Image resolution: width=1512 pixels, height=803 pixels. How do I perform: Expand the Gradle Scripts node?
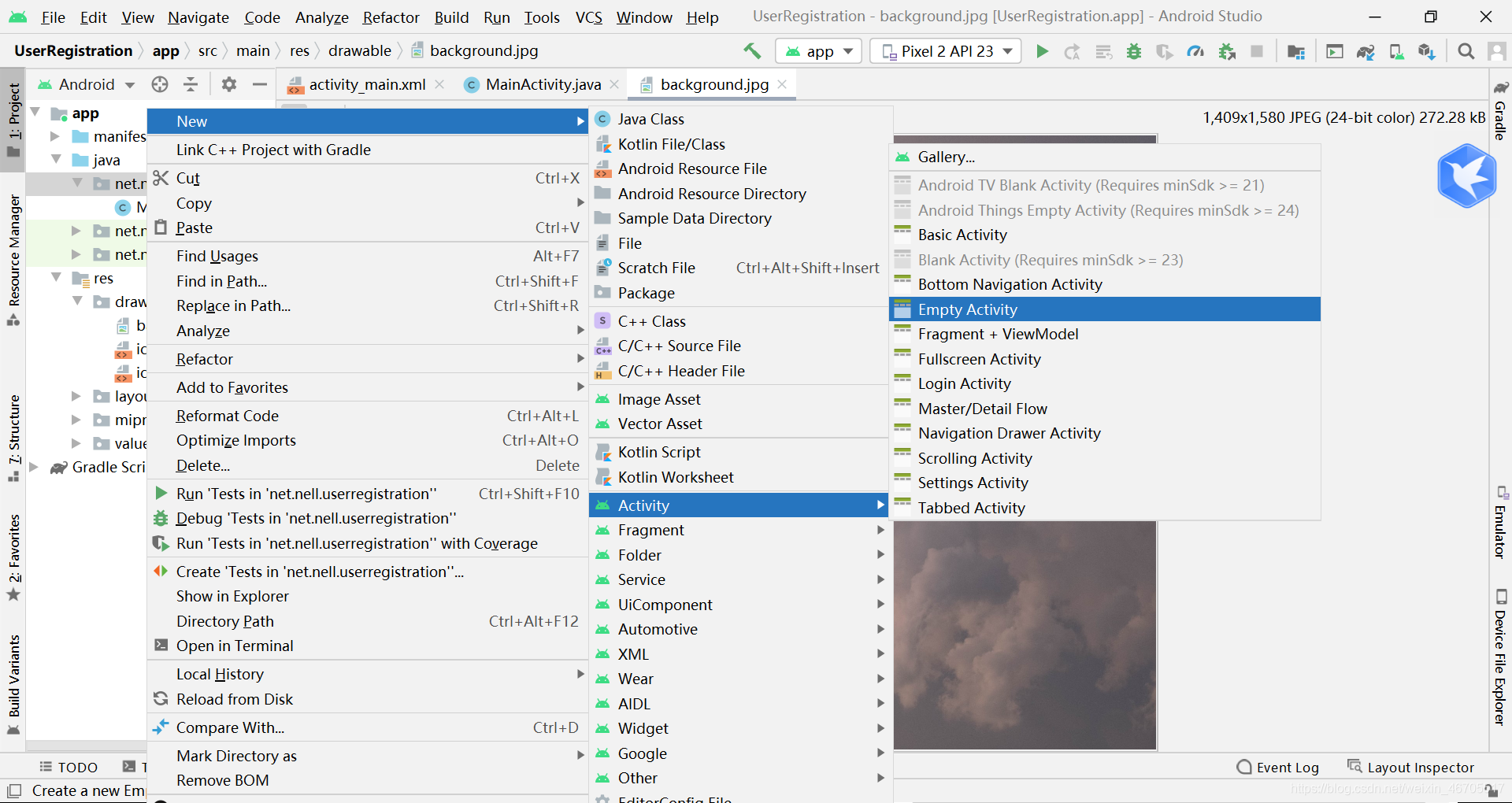coord(34,467)
